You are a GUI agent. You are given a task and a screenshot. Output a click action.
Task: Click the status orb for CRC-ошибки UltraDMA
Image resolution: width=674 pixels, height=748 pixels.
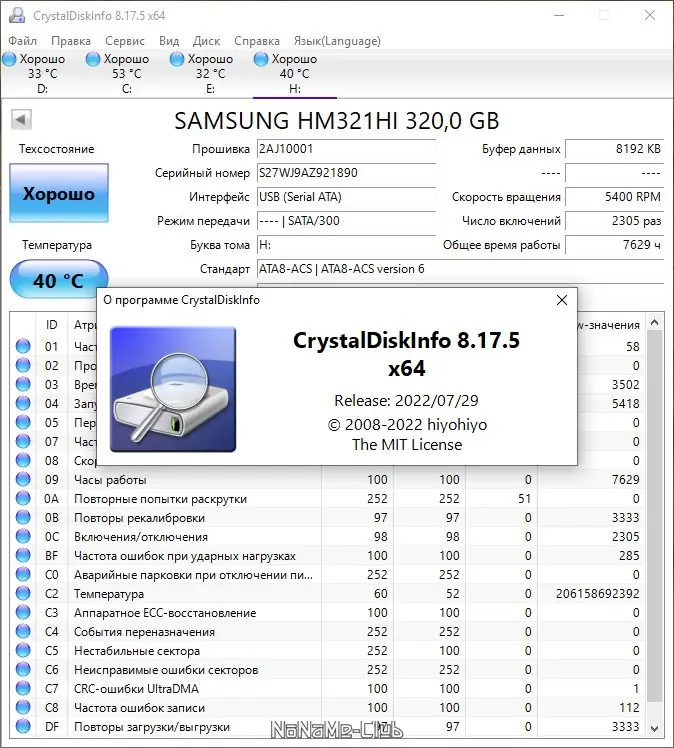point(23,688)
